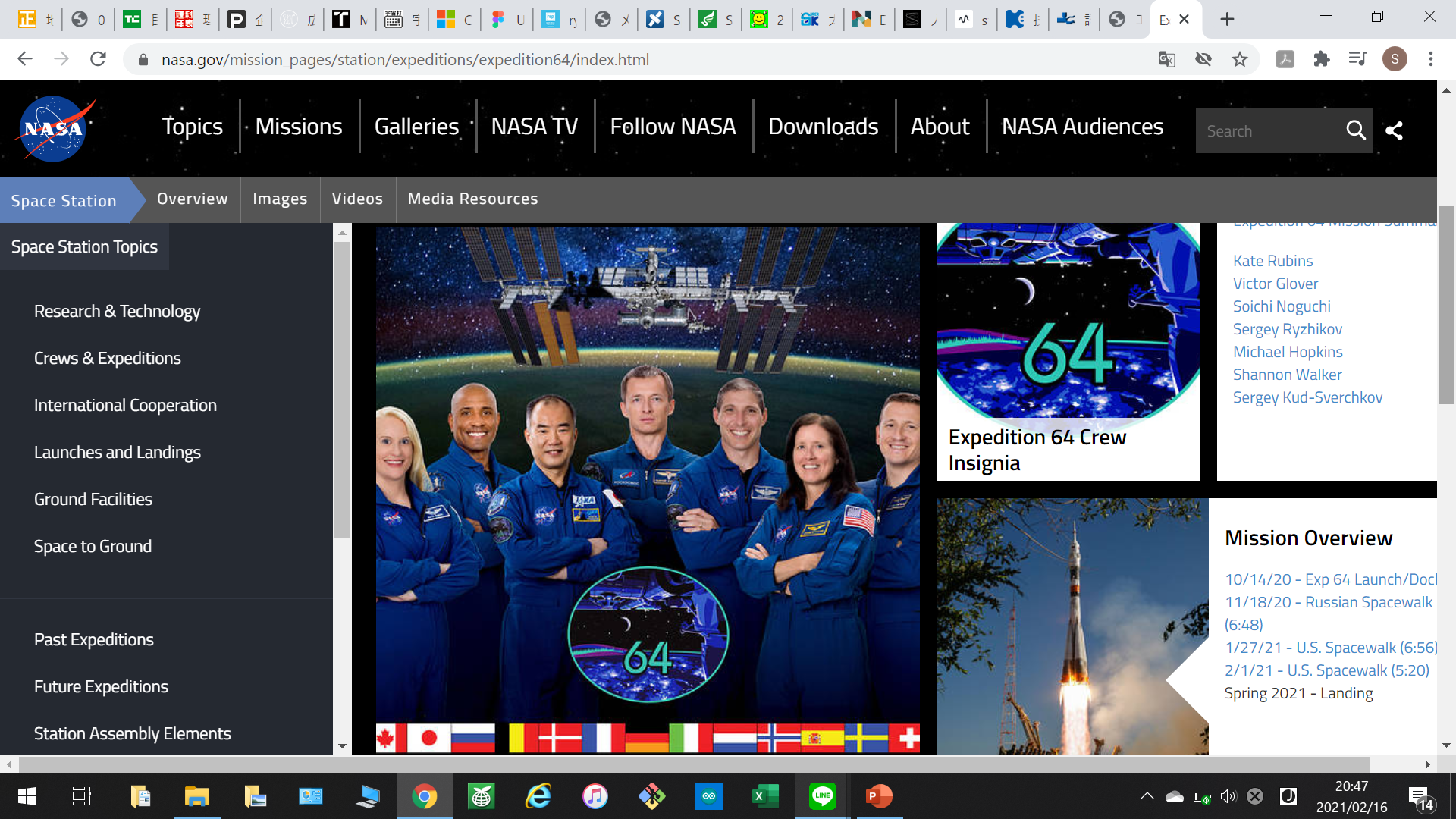This screenshot has height=819, width=1456.
Task: Open Station Assembly Elements link
Action: click(133, 733)
